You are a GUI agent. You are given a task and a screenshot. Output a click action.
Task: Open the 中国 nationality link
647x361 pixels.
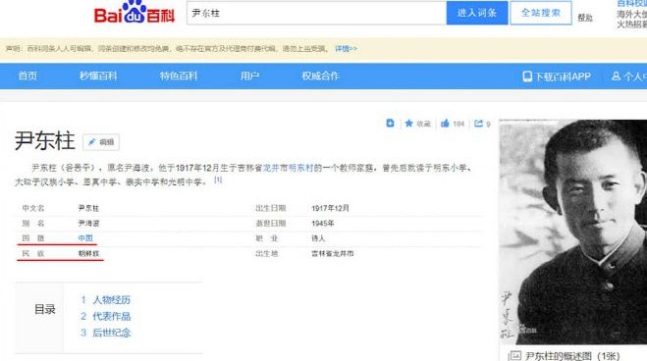pos(85,238)
